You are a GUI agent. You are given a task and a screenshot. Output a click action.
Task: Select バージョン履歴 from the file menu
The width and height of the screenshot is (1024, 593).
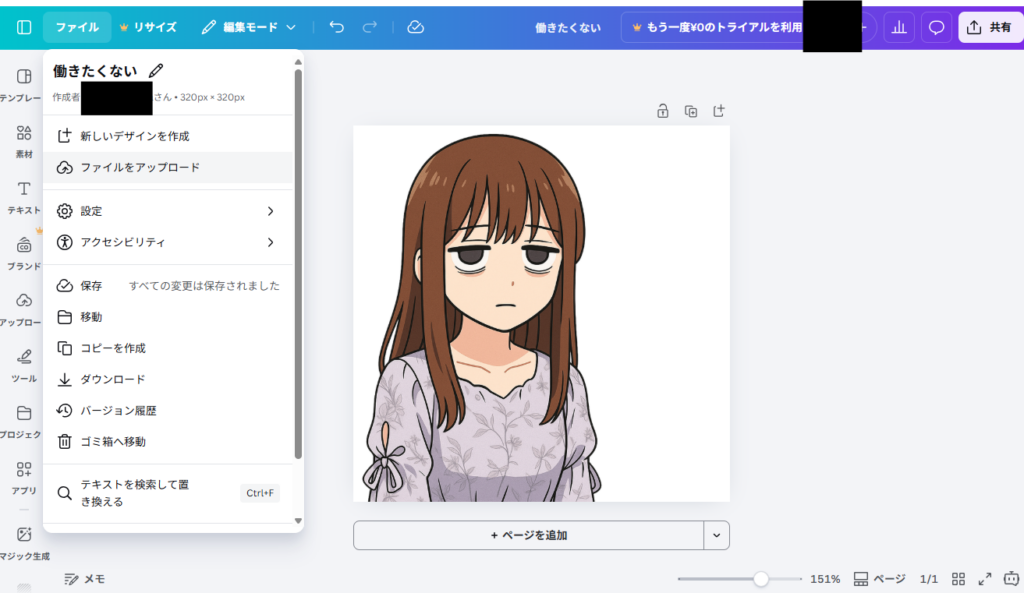click(118, 410)
